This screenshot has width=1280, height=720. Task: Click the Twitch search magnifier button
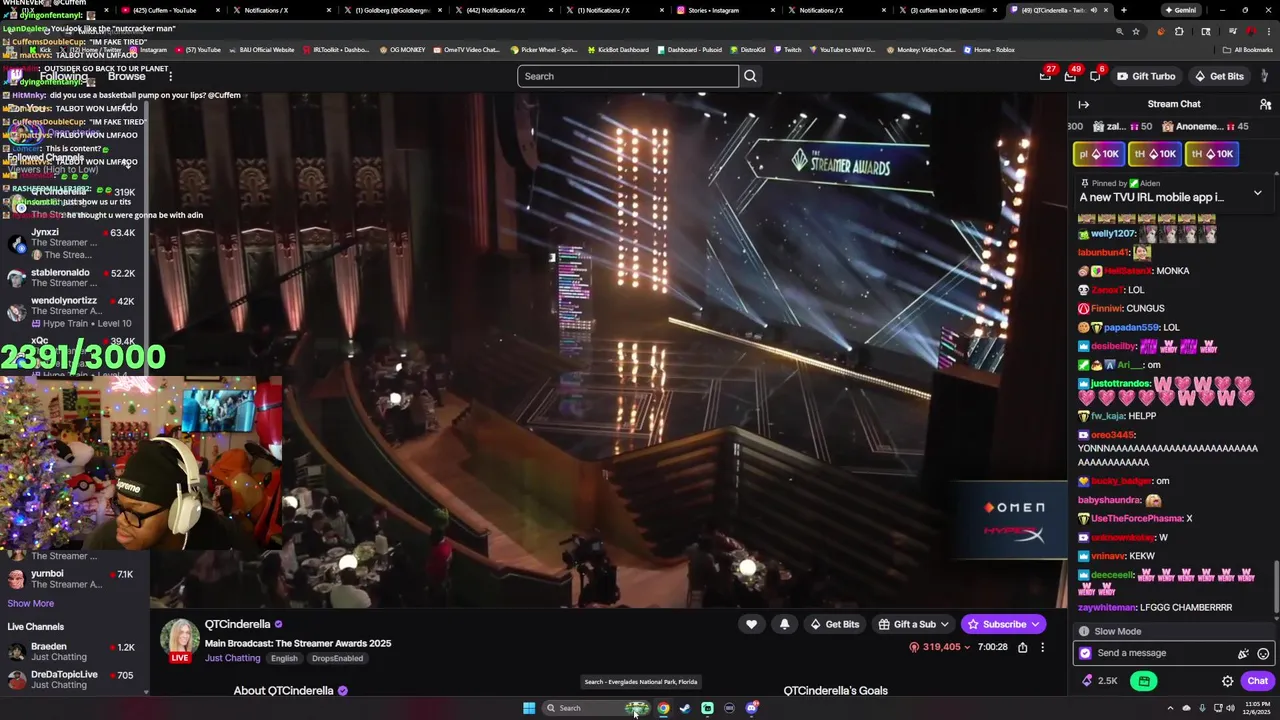pyautogui.click(x=750, y=76)
